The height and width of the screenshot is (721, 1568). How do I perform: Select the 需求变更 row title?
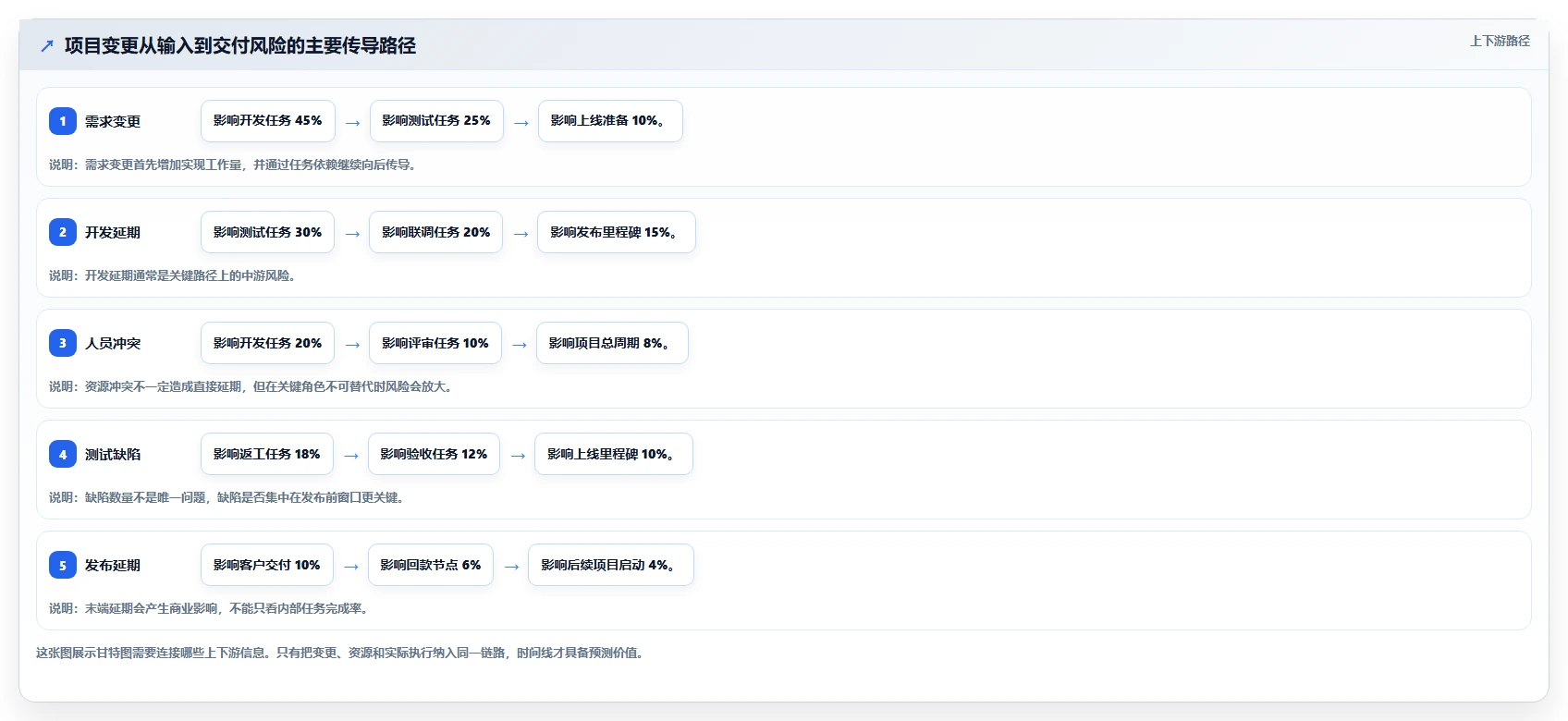tap(113, 121)
